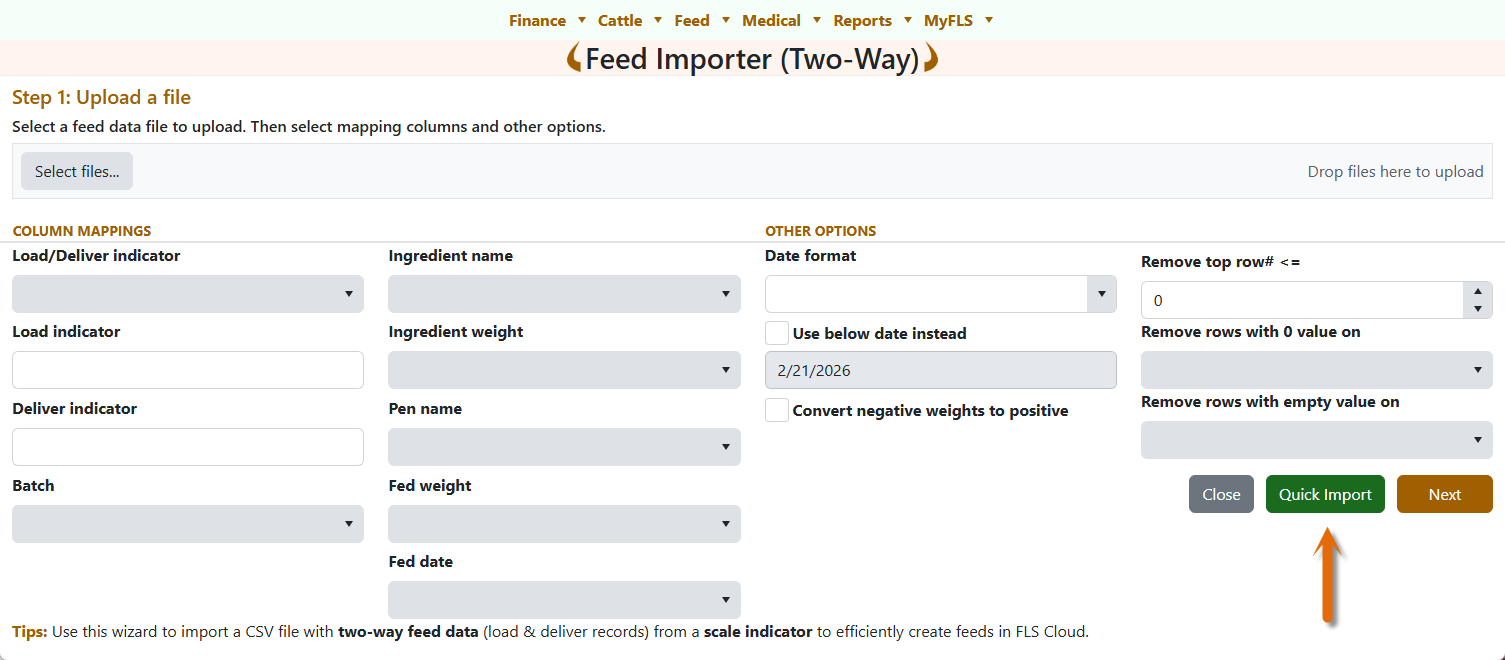Screen dimensions: 1505x660
Task: Click the Quick Import button
Action: click(1325, 494)
